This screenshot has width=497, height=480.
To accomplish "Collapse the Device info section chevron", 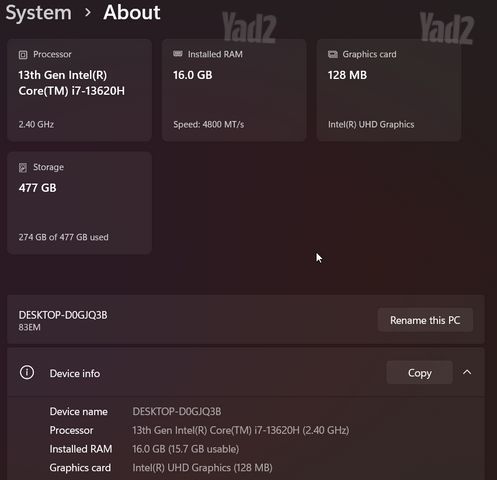I will 467,372.
